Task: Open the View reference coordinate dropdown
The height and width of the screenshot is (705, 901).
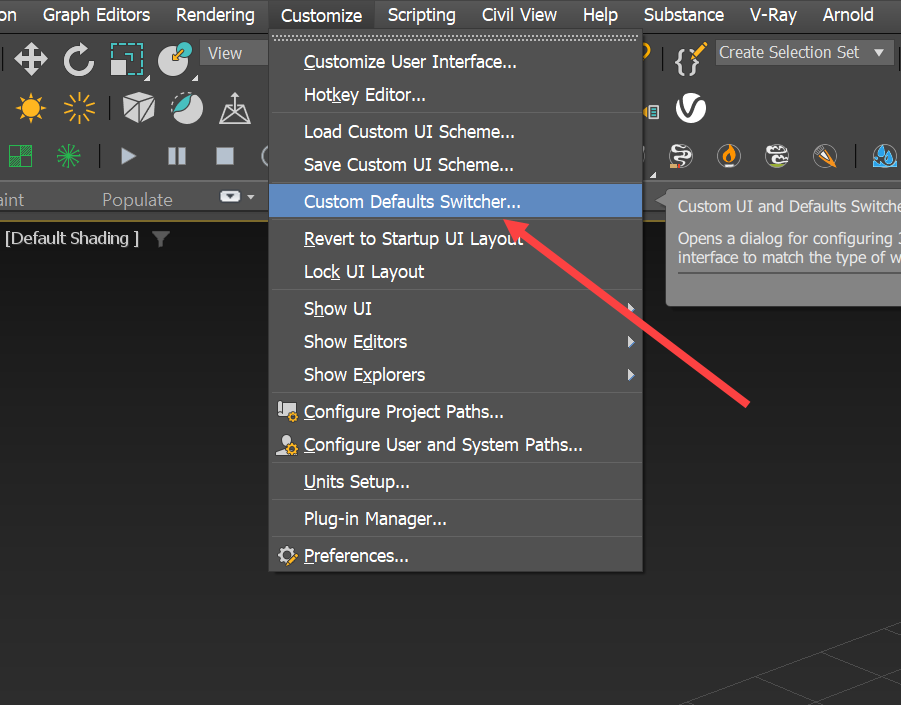Action: pos(234,53)
